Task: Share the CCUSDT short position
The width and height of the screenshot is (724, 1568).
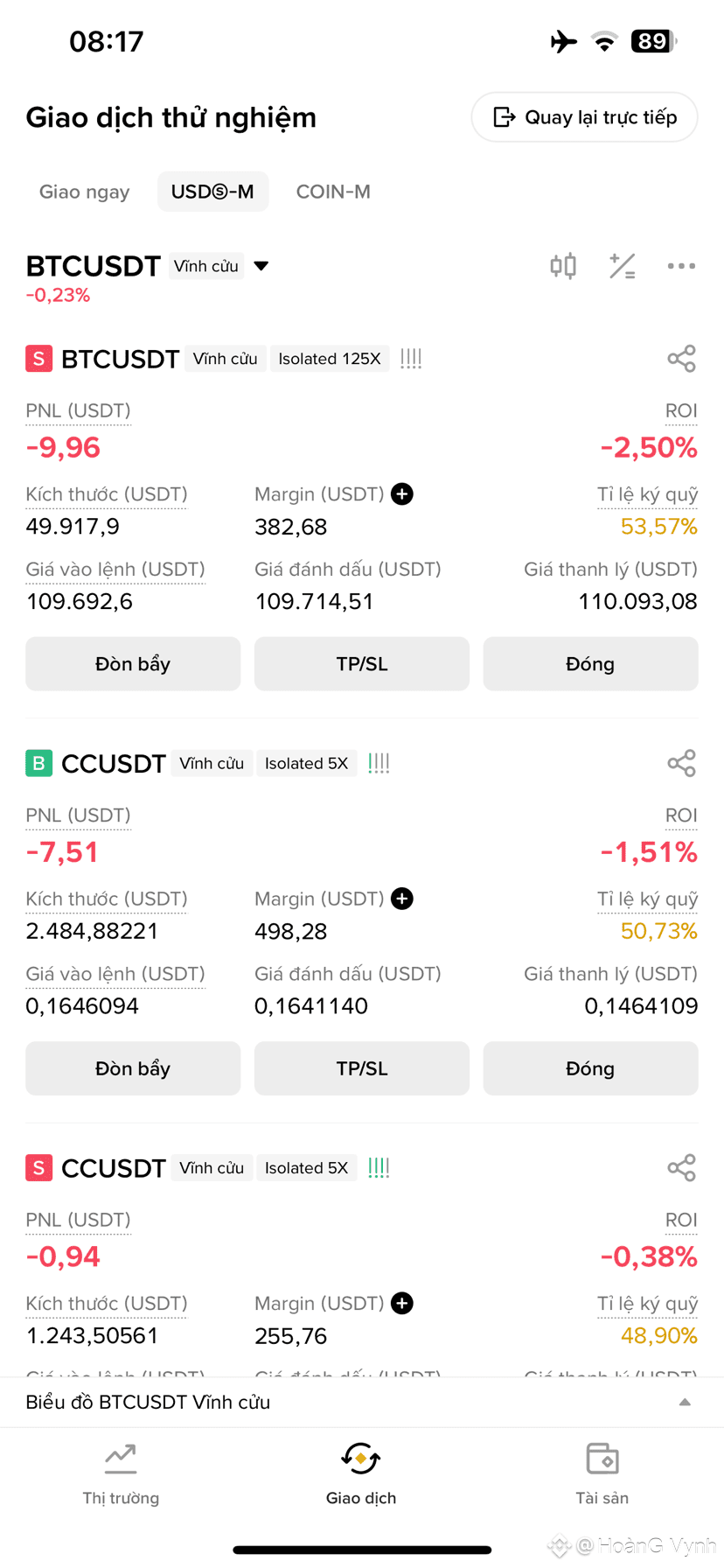Action: 681,1167
